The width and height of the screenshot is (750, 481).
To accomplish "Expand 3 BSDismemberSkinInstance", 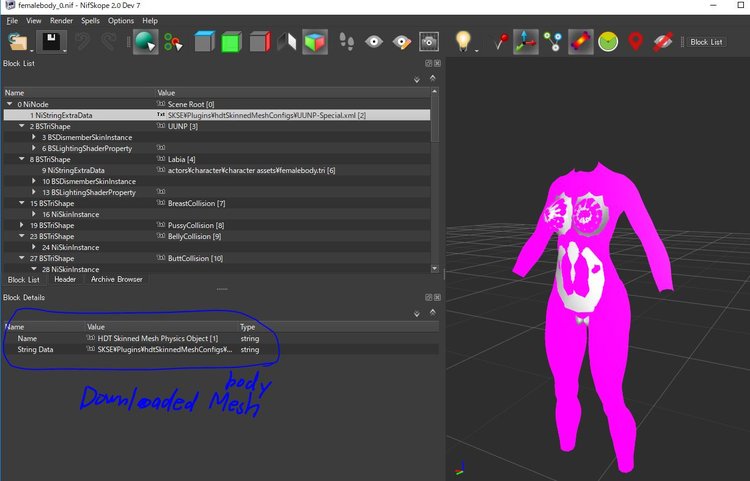I will pyautogui.click(x=33, y=137).
